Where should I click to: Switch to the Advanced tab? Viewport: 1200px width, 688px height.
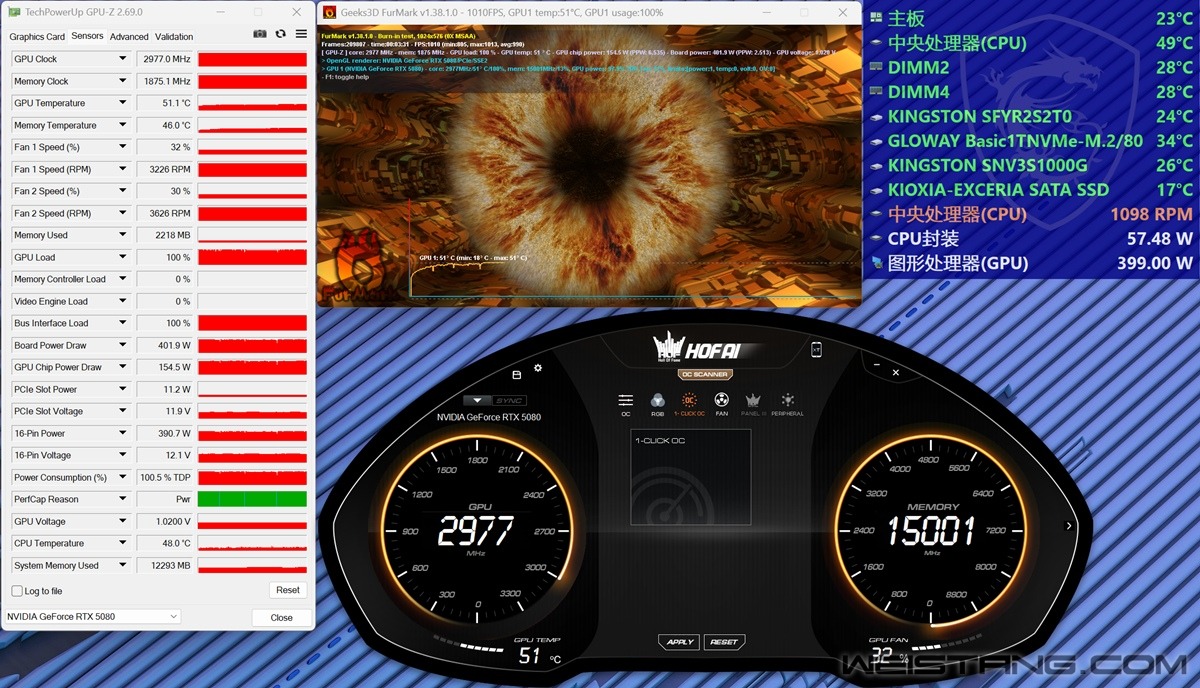tap(129, 37)
